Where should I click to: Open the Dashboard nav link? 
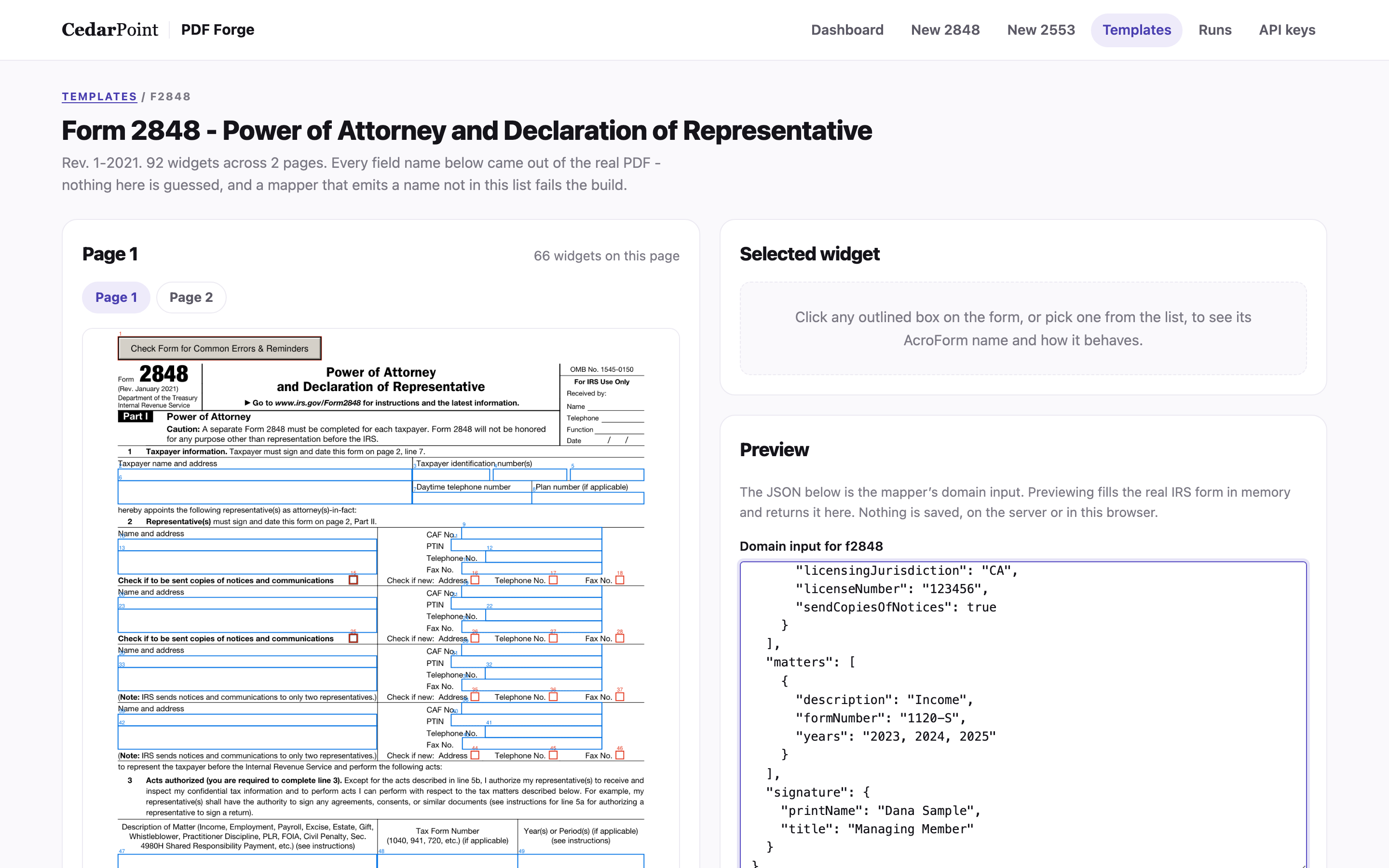pos(846,30)
